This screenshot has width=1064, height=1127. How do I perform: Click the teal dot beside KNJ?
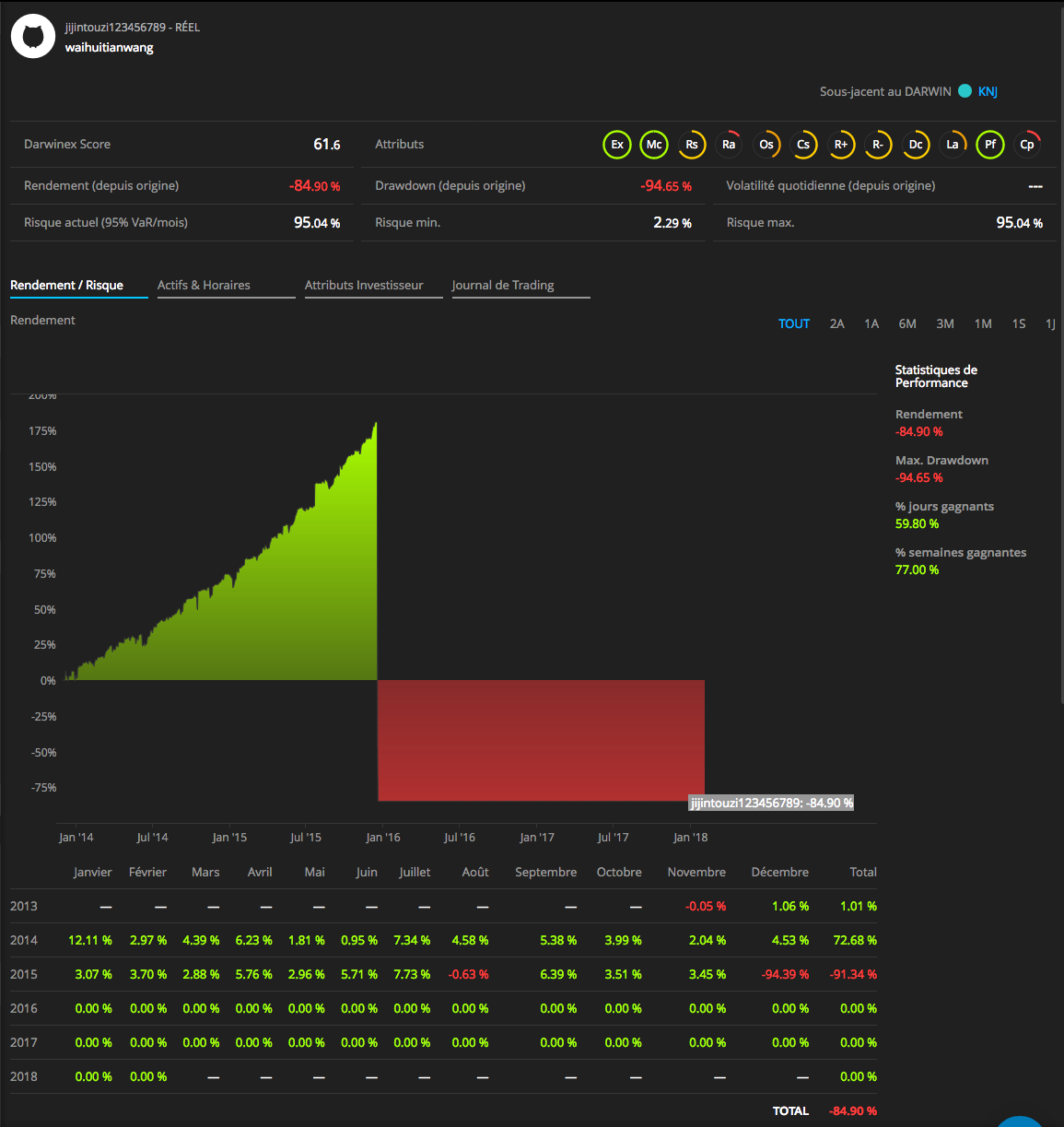click(965, 91)
